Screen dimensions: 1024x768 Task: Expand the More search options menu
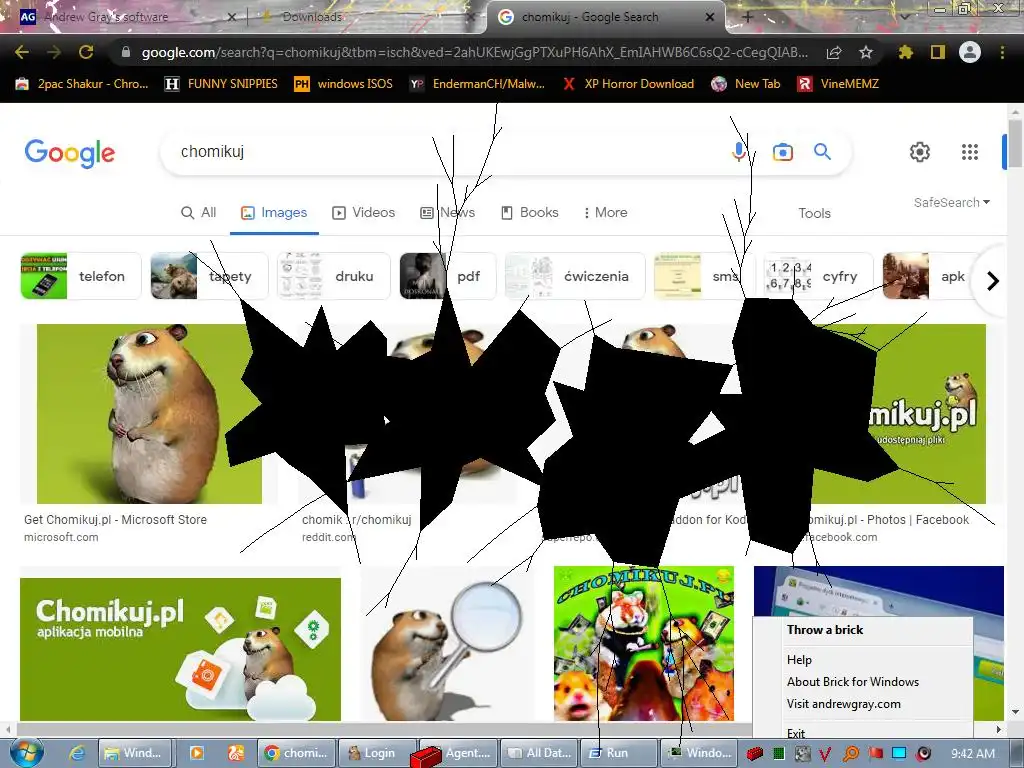(x=605, y=213)
